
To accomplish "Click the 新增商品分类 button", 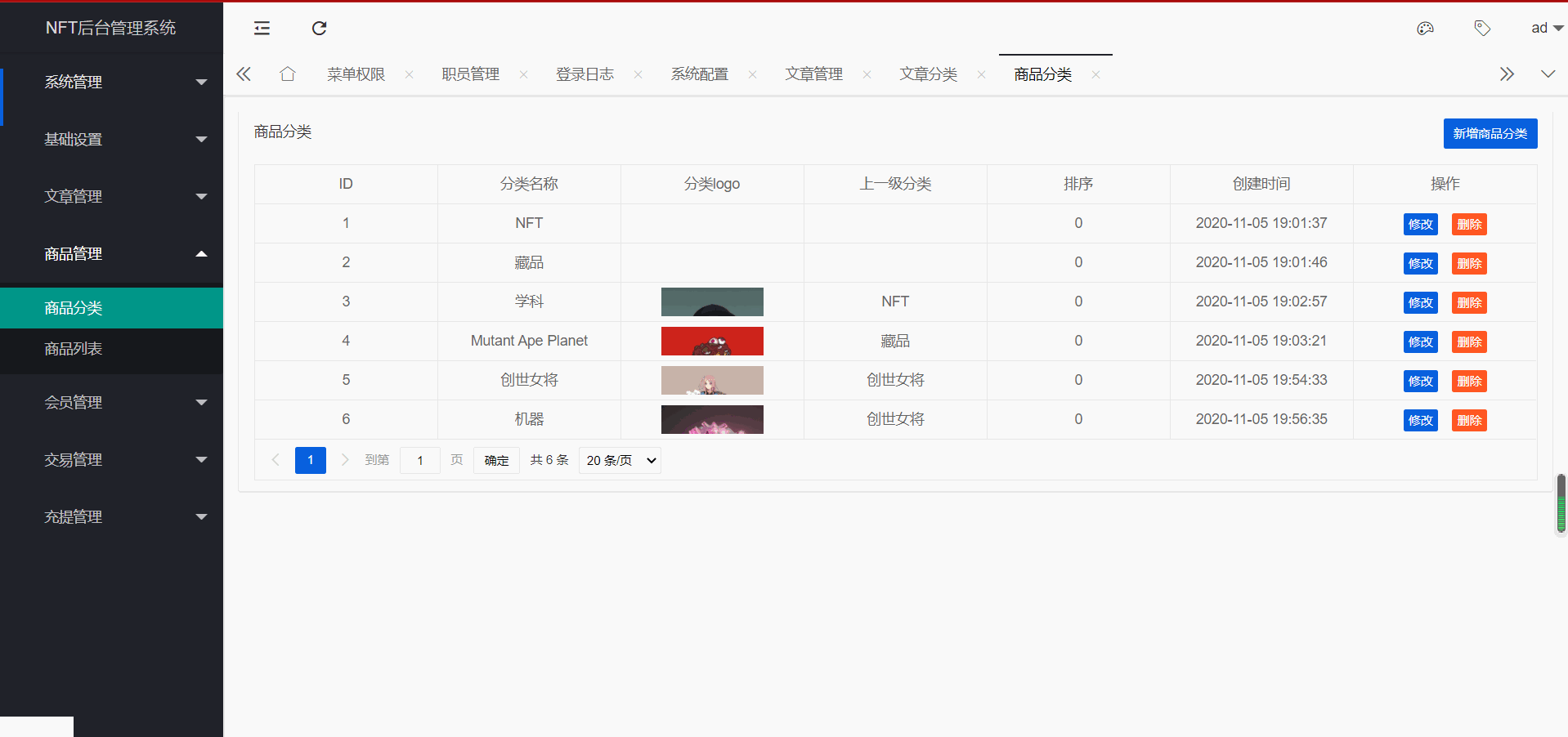I will [x=1490, y=134].
